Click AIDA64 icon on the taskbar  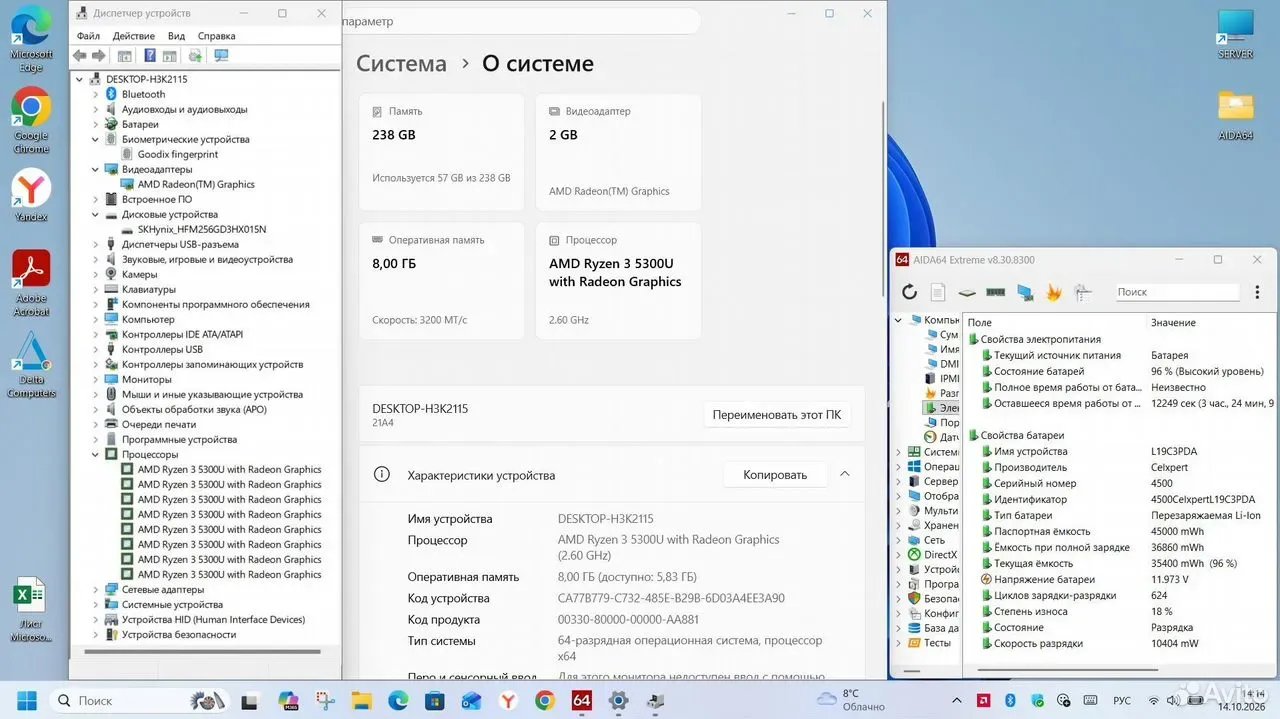click(x=581, y=700)
